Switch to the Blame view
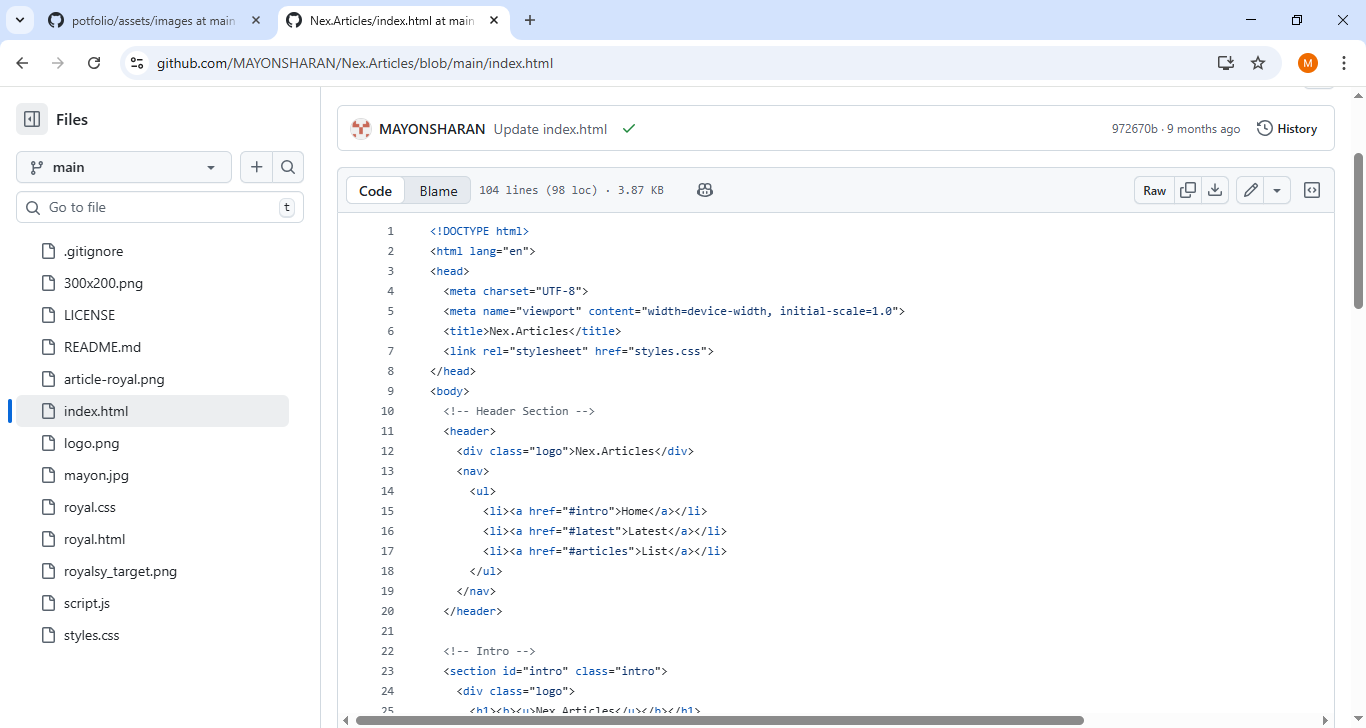The width and height of the screenshot is (1366, 728). (438, 191)
